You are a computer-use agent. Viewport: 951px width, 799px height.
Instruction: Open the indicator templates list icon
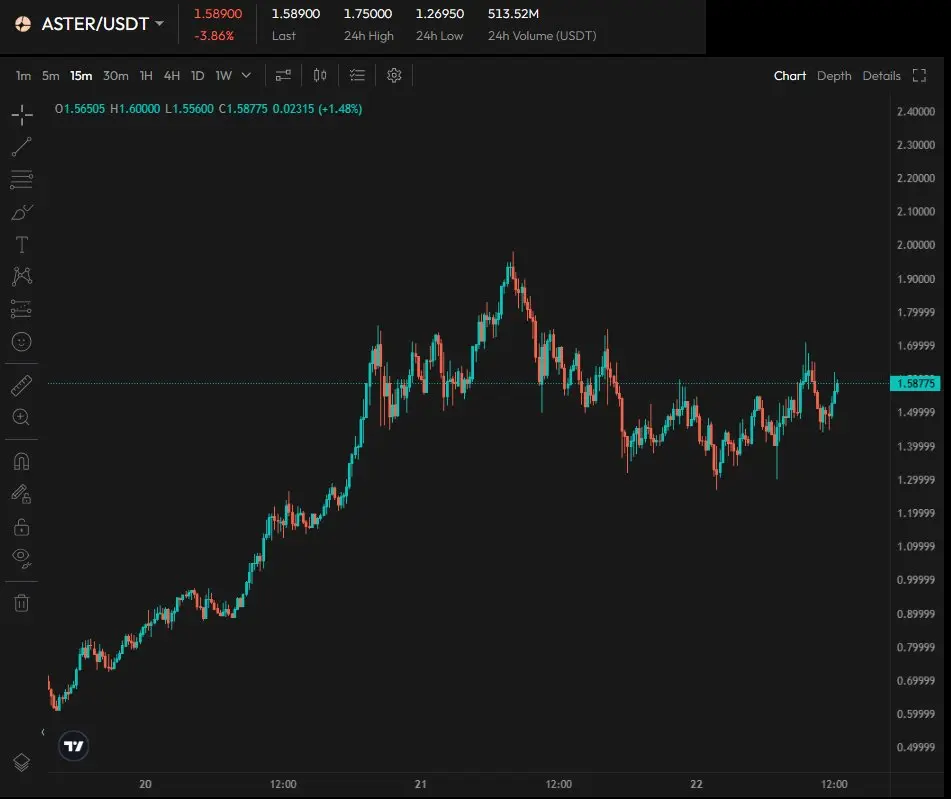pyautogui.click(x=357, y=75)
